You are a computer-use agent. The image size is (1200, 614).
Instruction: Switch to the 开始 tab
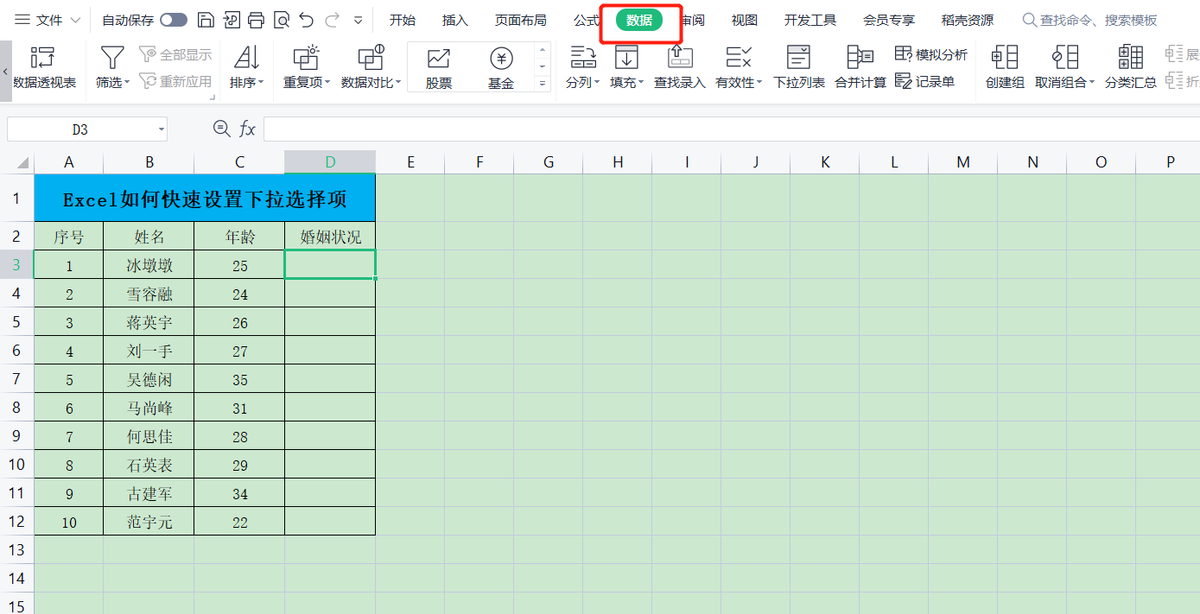(402, 20)
